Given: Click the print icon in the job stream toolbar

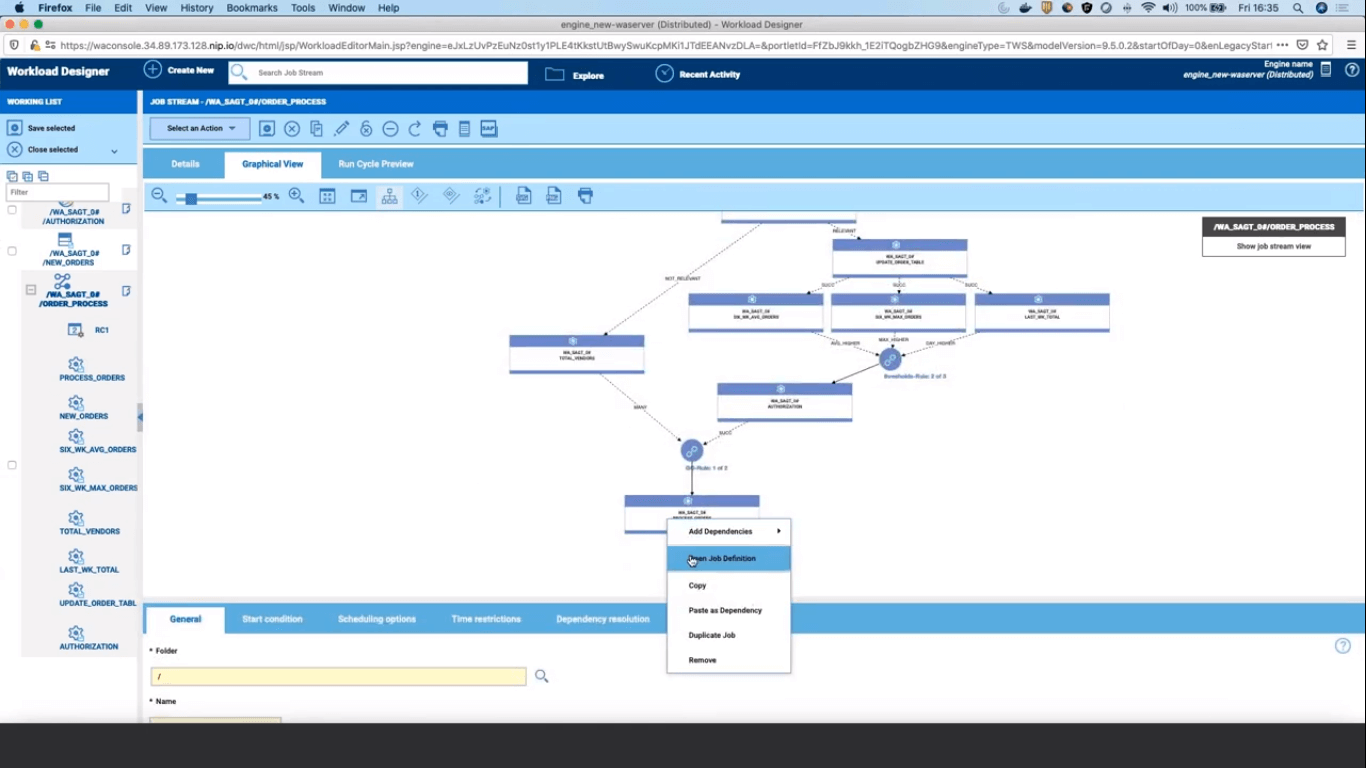Looking at the screenshot, I should point(440,128).
